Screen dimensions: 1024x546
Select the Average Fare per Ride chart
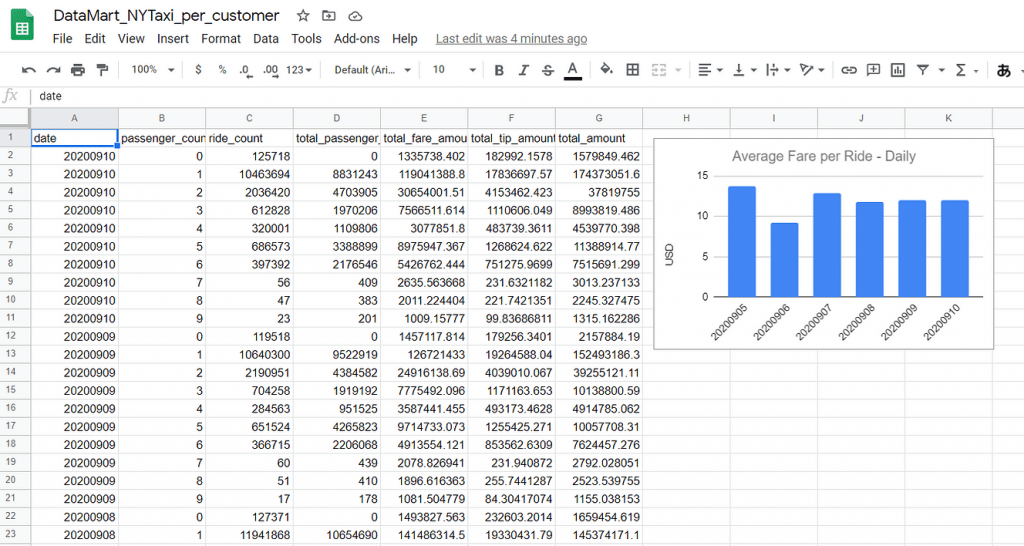click(x=824, y=244)
